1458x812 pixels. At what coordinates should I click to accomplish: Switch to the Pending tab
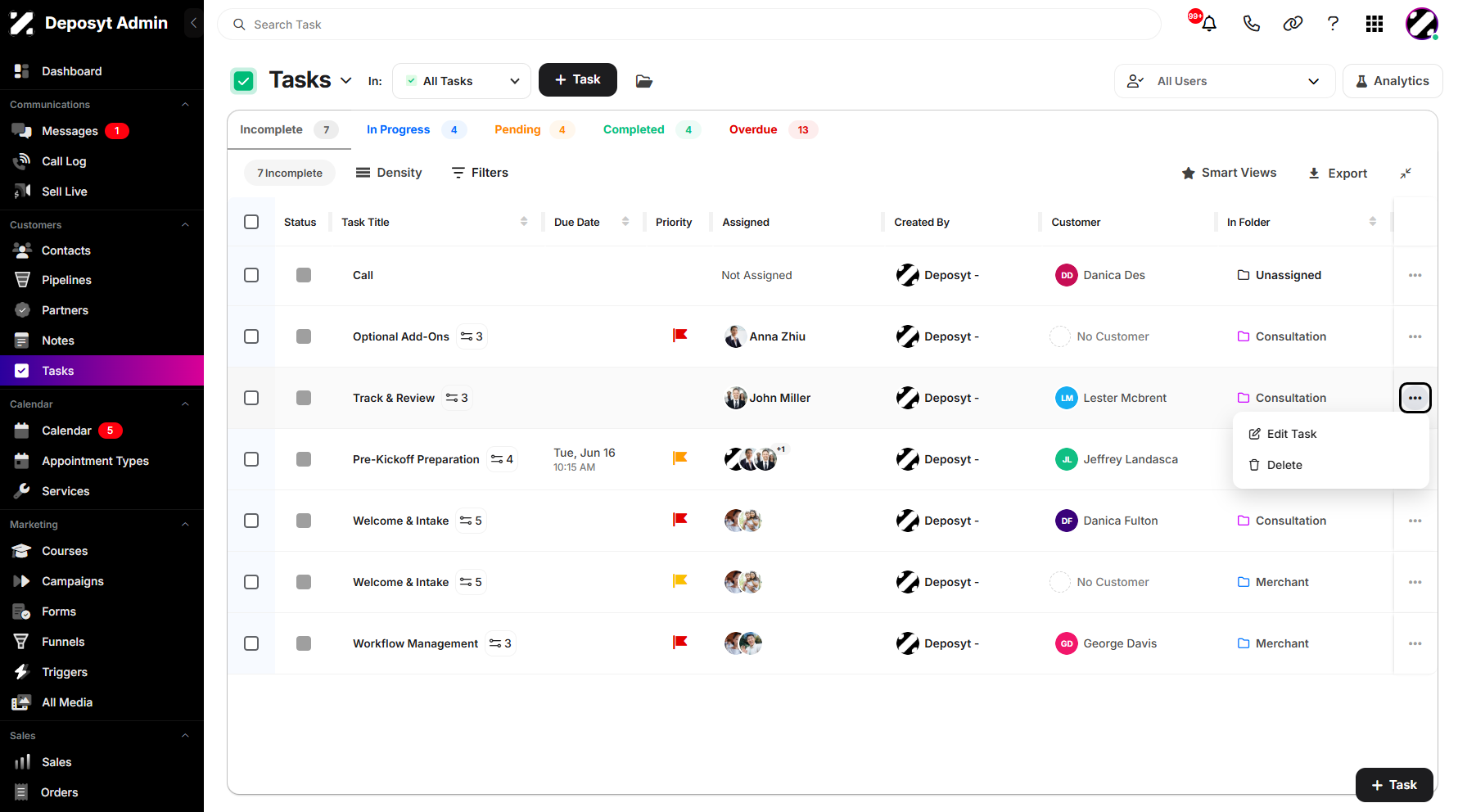pyautogui.click(x=534, y=129)
